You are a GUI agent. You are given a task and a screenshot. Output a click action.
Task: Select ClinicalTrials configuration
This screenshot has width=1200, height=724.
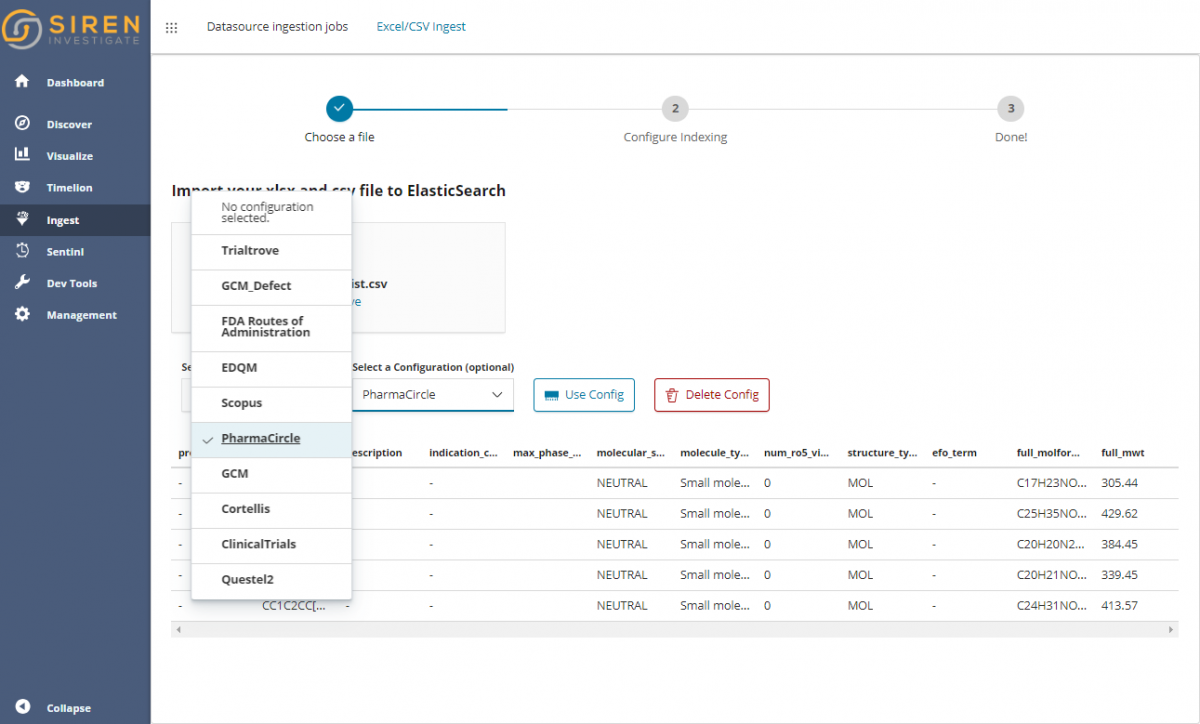point(271,545)
